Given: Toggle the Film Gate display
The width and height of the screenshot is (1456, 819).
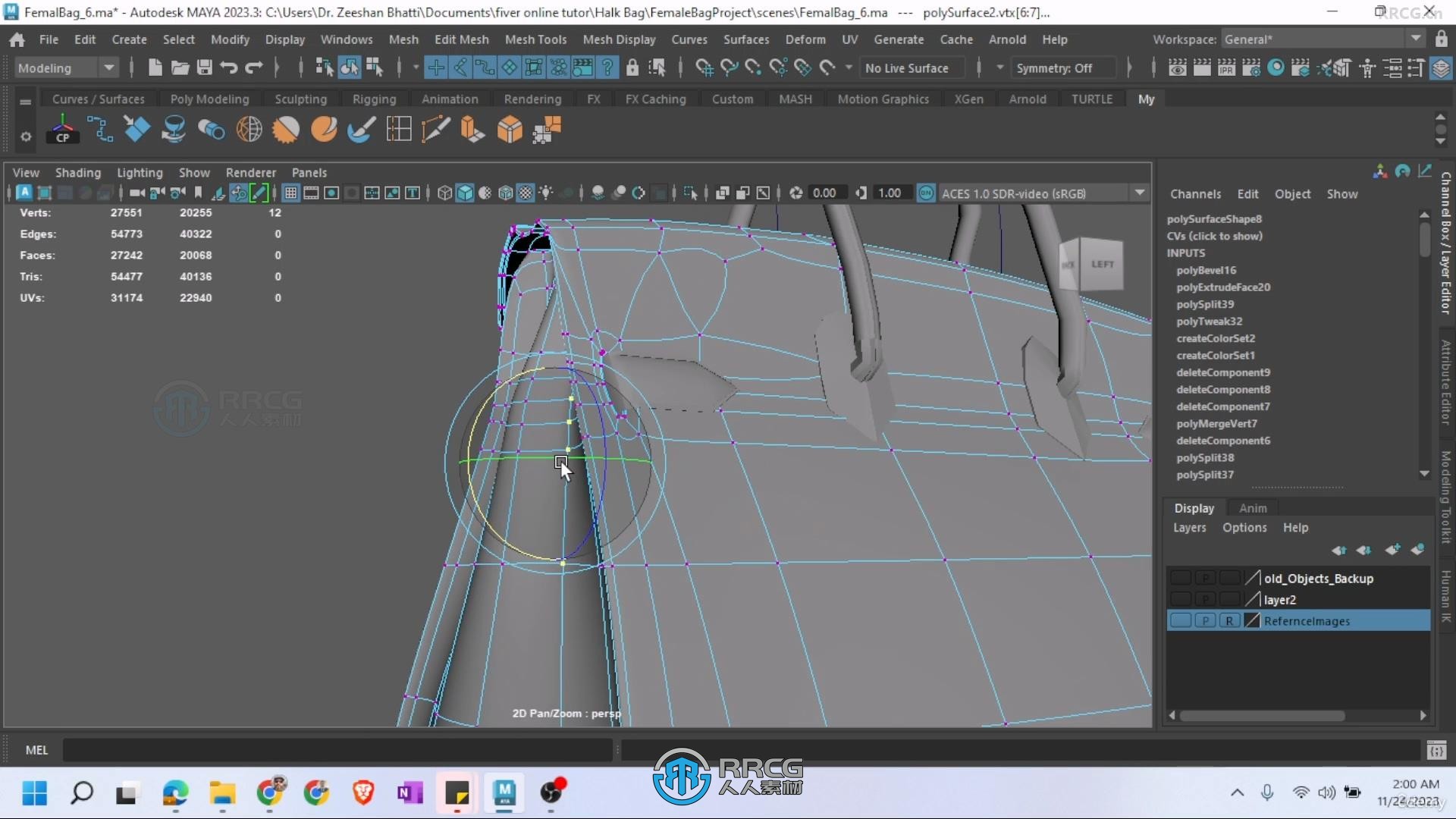Looking at the screenshot, I should [x=311, y=193].
